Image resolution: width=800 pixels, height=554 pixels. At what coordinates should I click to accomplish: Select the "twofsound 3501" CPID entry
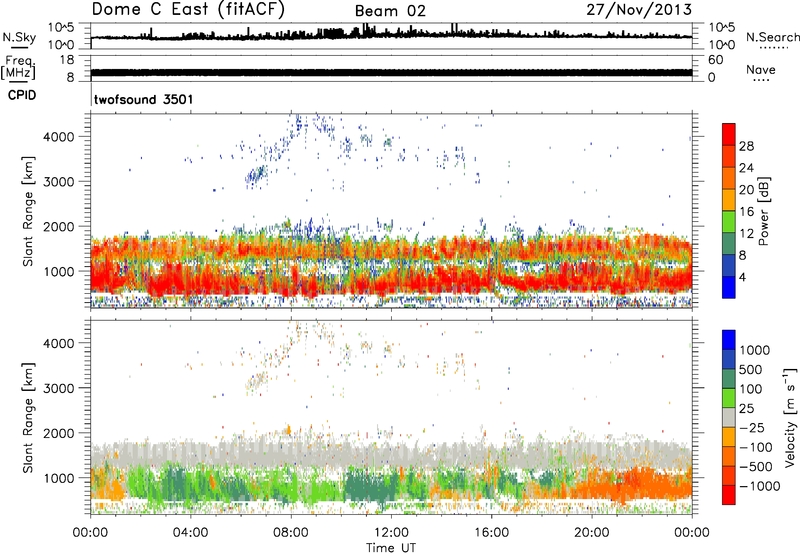(x=143, y=99)
